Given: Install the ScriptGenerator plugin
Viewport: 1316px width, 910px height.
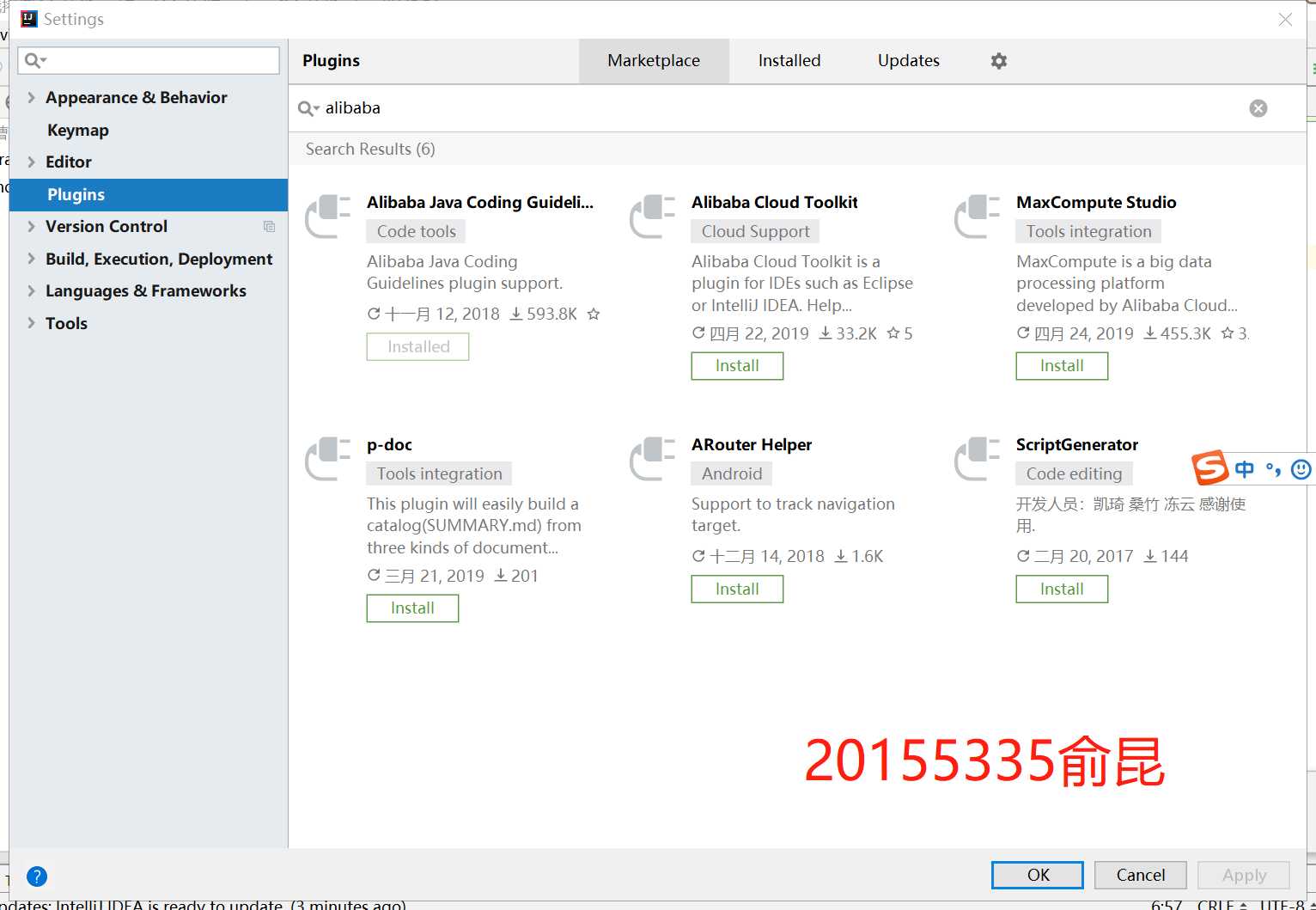Looking at the screenshot, I should click(1062, 589).
